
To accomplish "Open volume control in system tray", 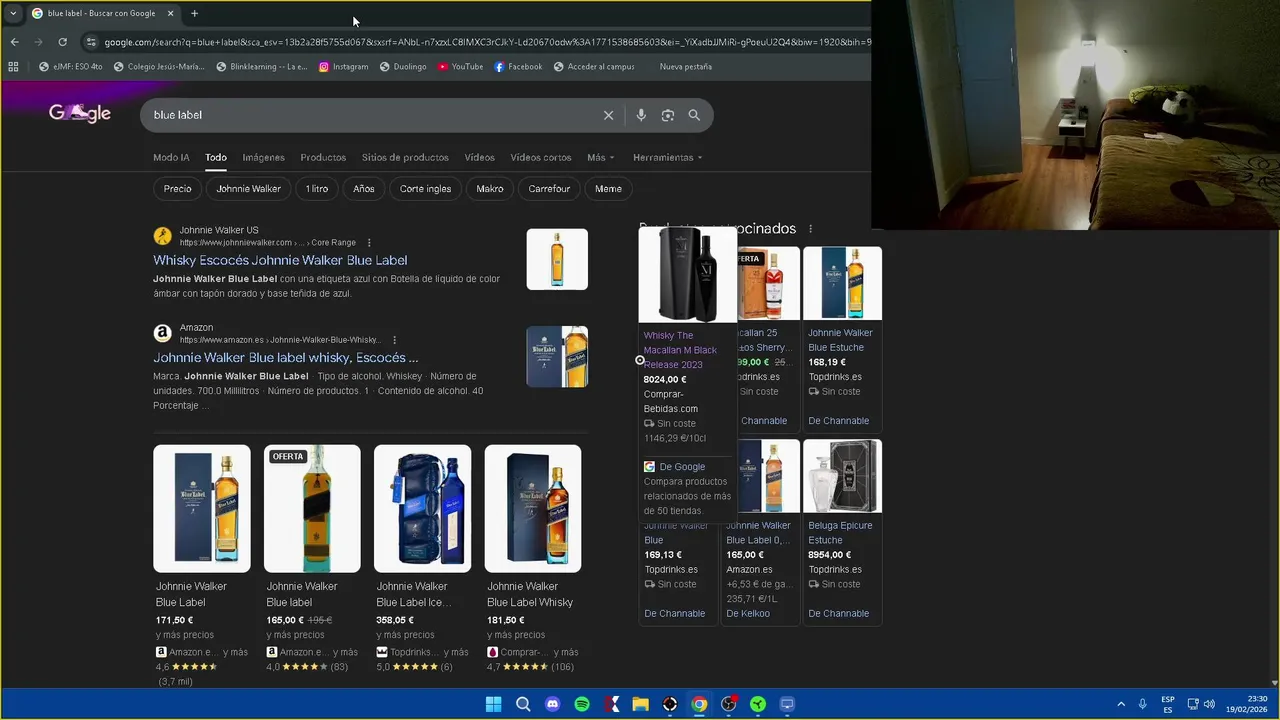I will [1209, 704].
